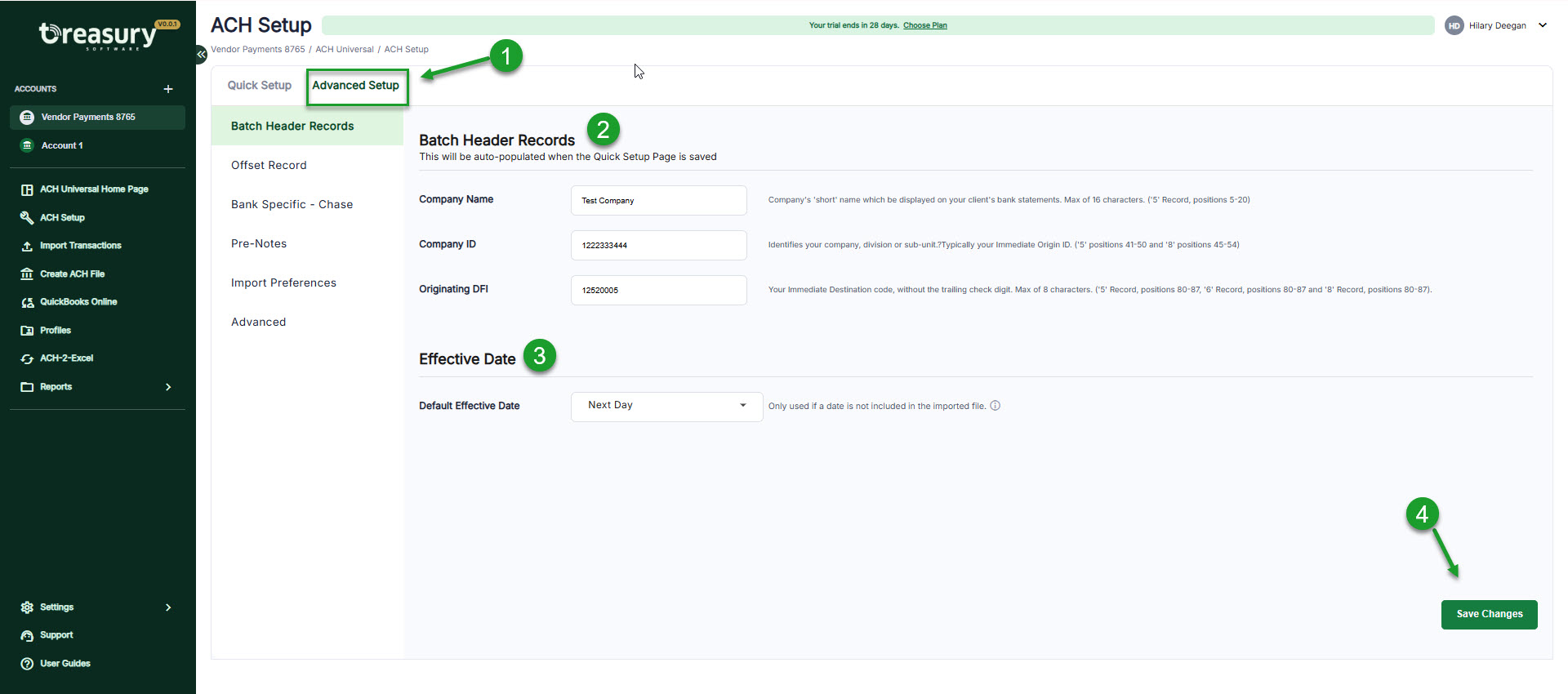Switch to the Quick Setup tab

pos(260,86)
